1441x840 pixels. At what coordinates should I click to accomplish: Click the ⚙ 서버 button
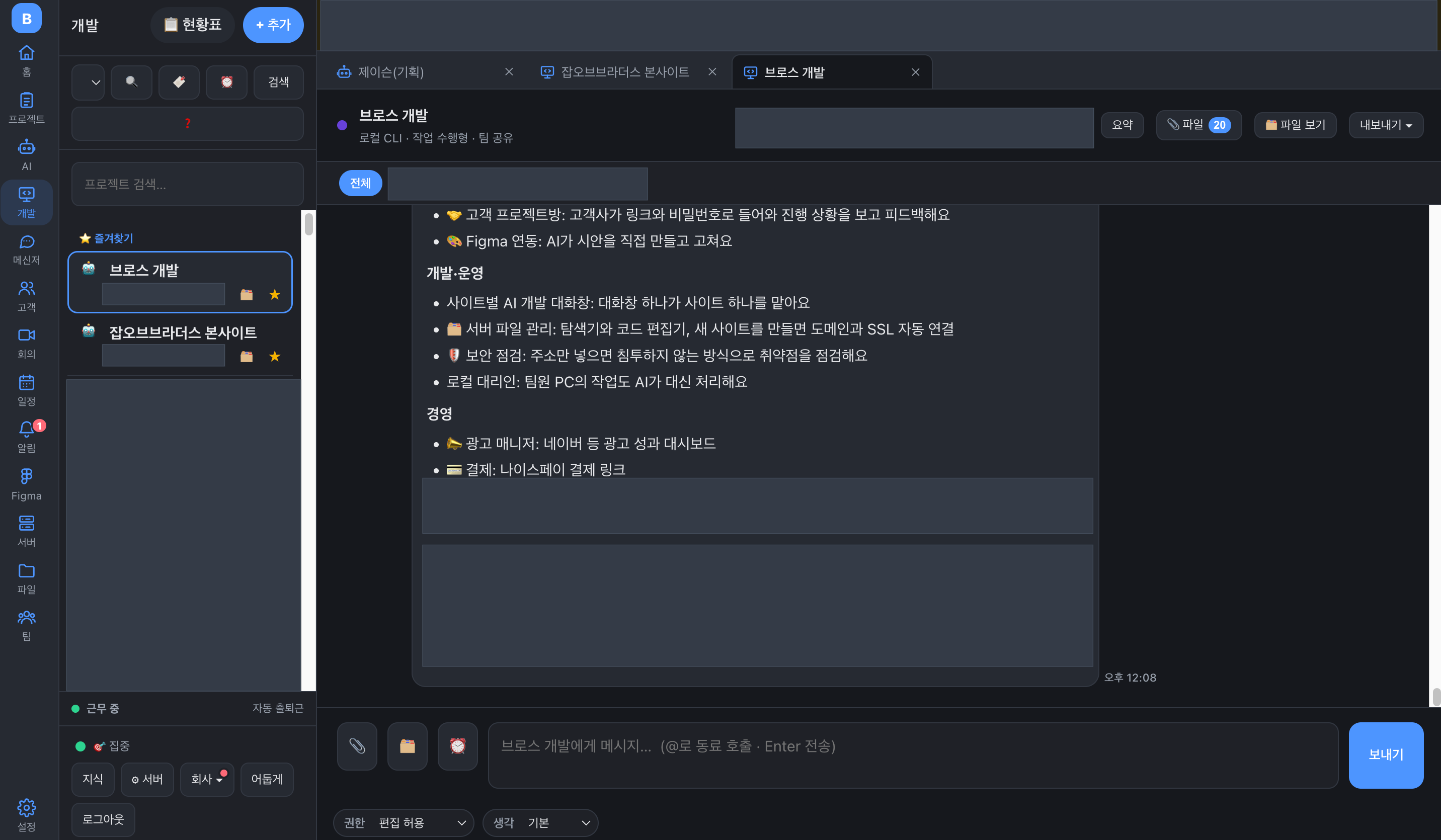pyautogui.click(x=147, y=779)
